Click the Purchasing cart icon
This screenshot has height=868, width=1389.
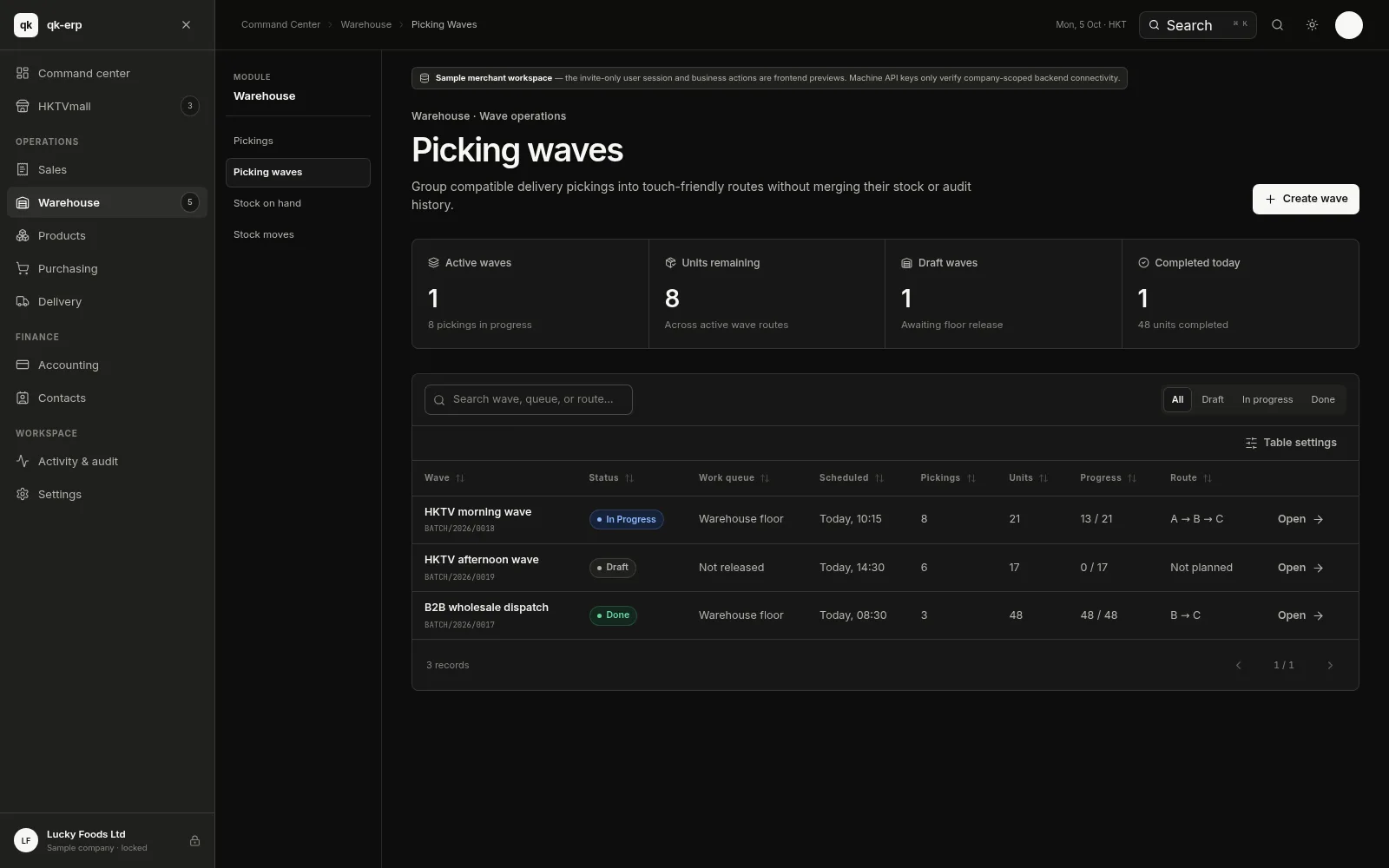tap(23, 268)
